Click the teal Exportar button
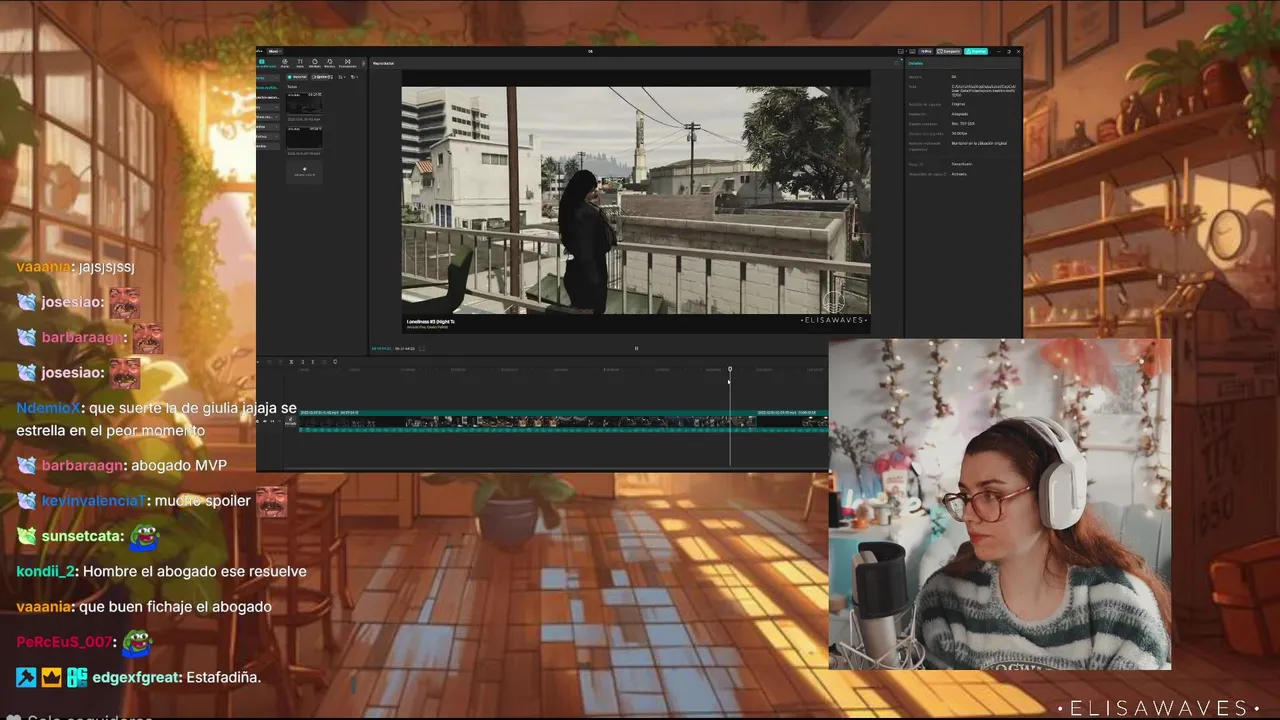 point(976,51)
